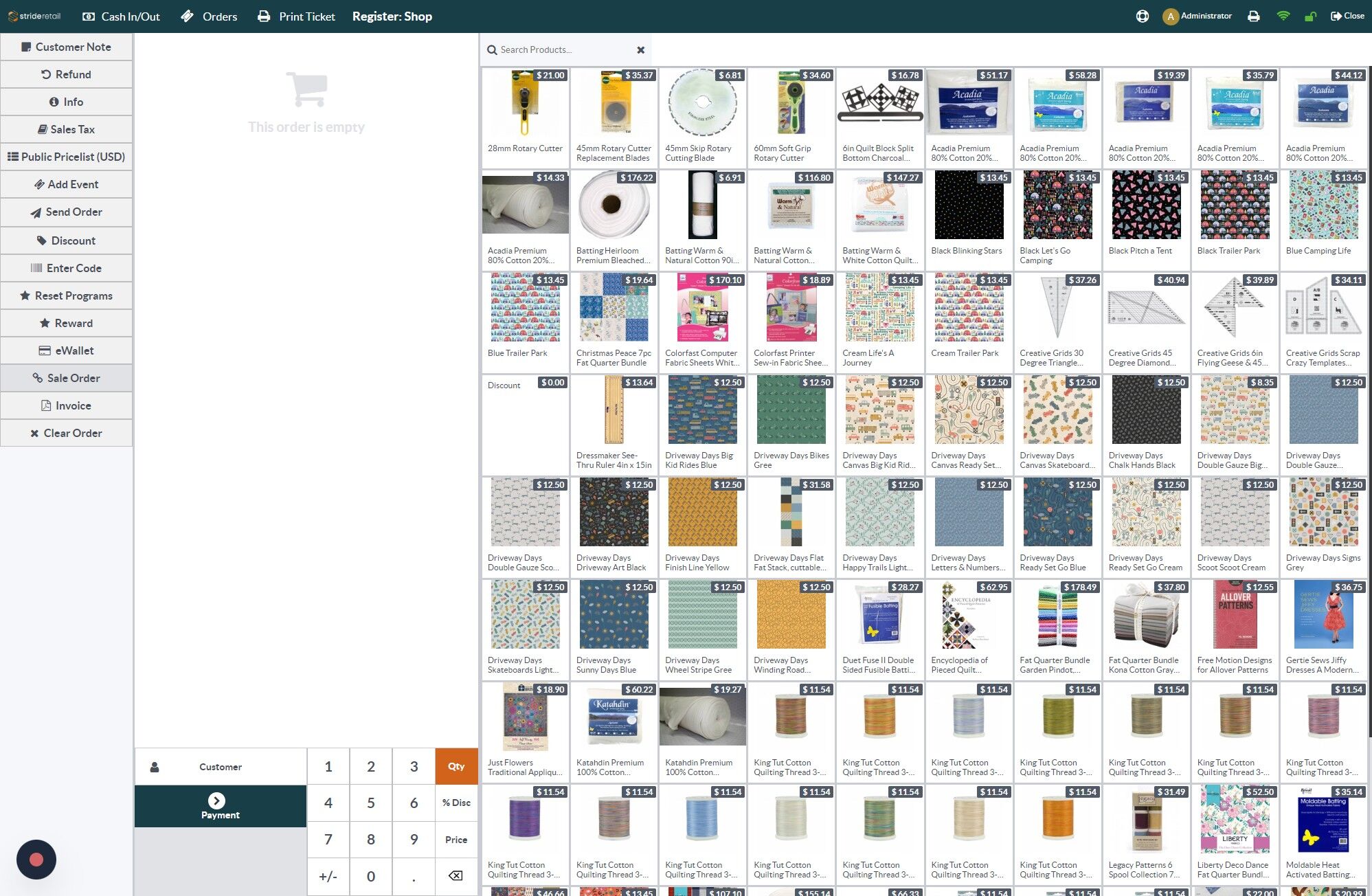Add the 28mm Rotary Cutter product

[x=526, y=117]
